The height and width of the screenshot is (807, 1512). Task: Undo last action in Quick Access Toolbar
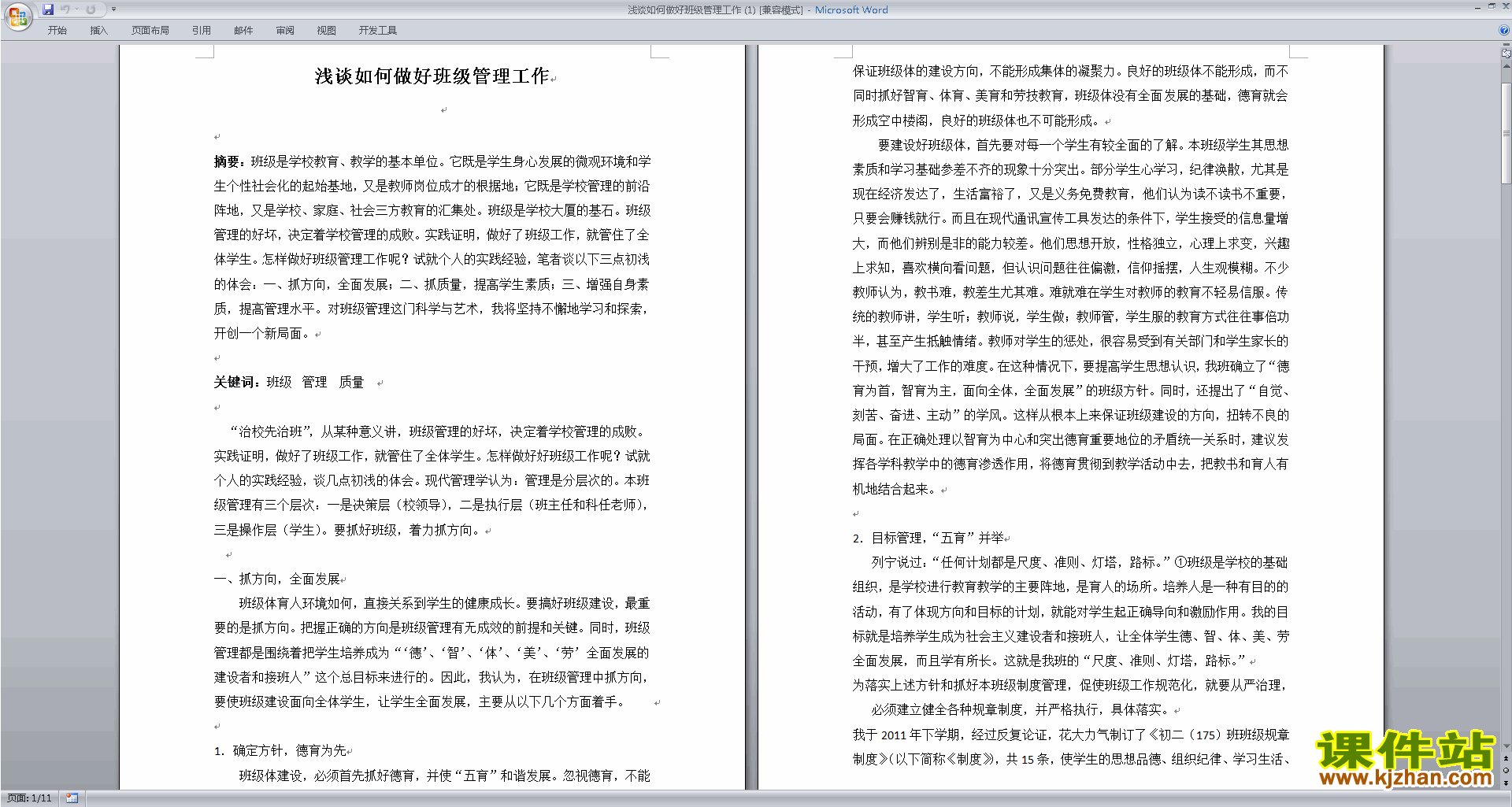pyautogui.click(x=65, y=9)
